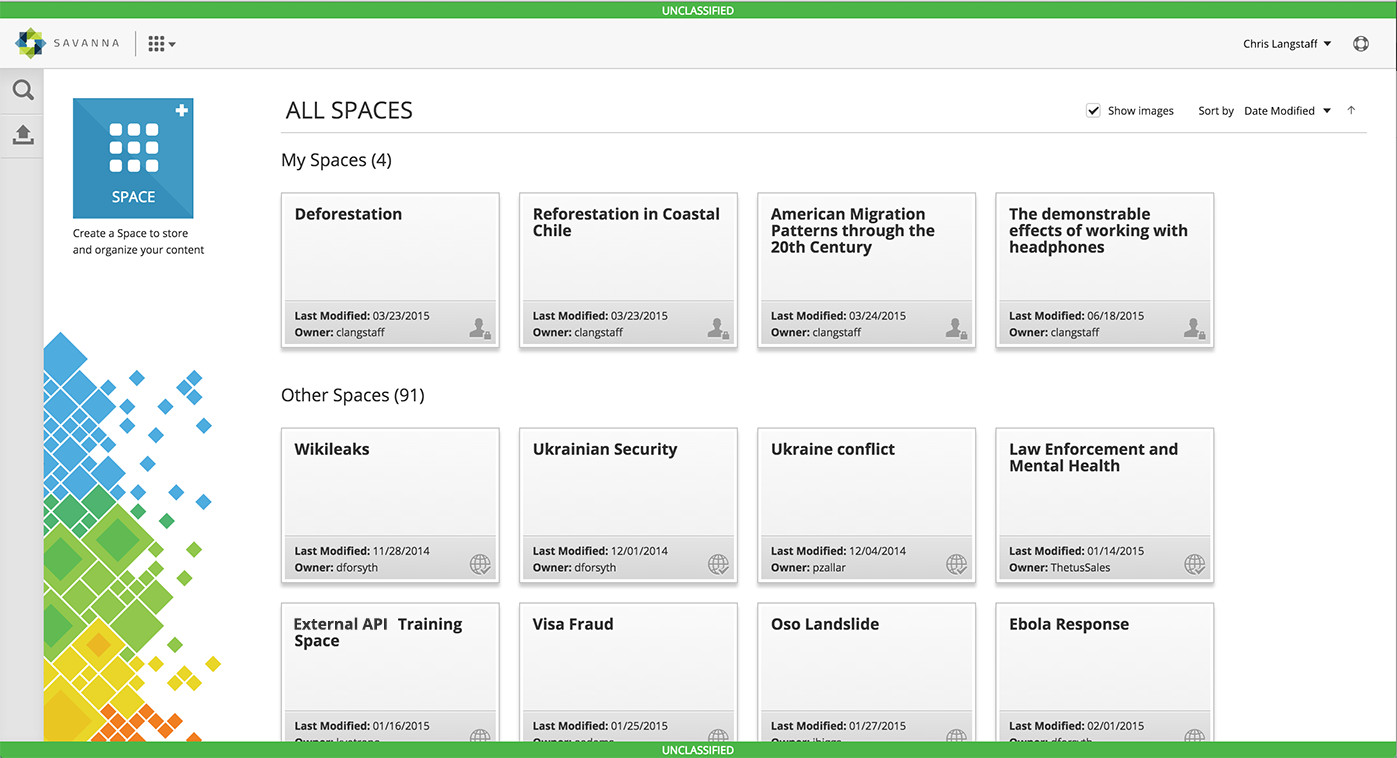1397x758 pixels.
Task: Click globe icon on Law Enforcement card
Action: pos(1194,564)
